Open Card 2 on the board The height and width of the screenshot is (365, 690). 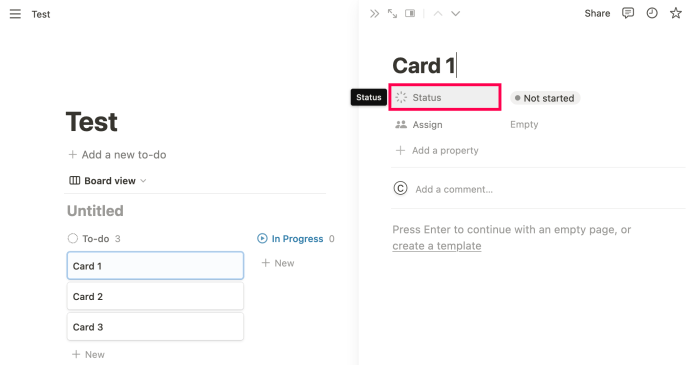155,296
